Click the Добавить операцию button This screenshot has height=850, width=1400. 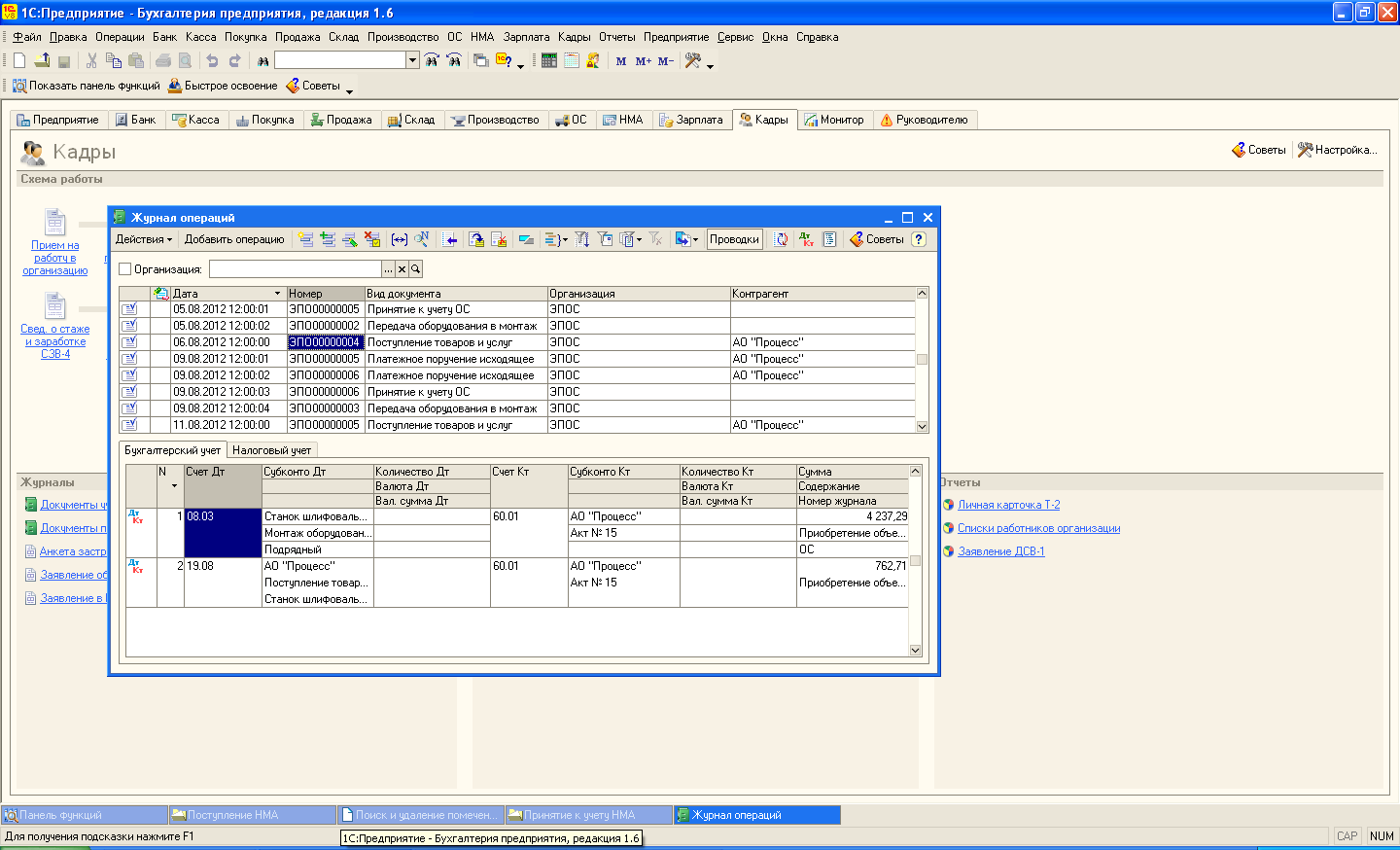(x=234, y=239)
